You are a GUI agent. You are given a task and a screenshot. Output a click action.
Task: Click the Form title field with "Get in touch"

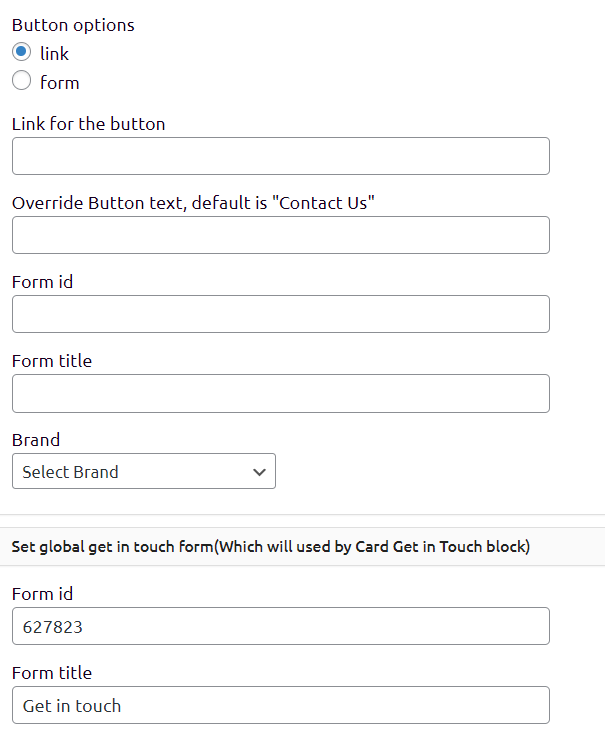tap(280, 705)
